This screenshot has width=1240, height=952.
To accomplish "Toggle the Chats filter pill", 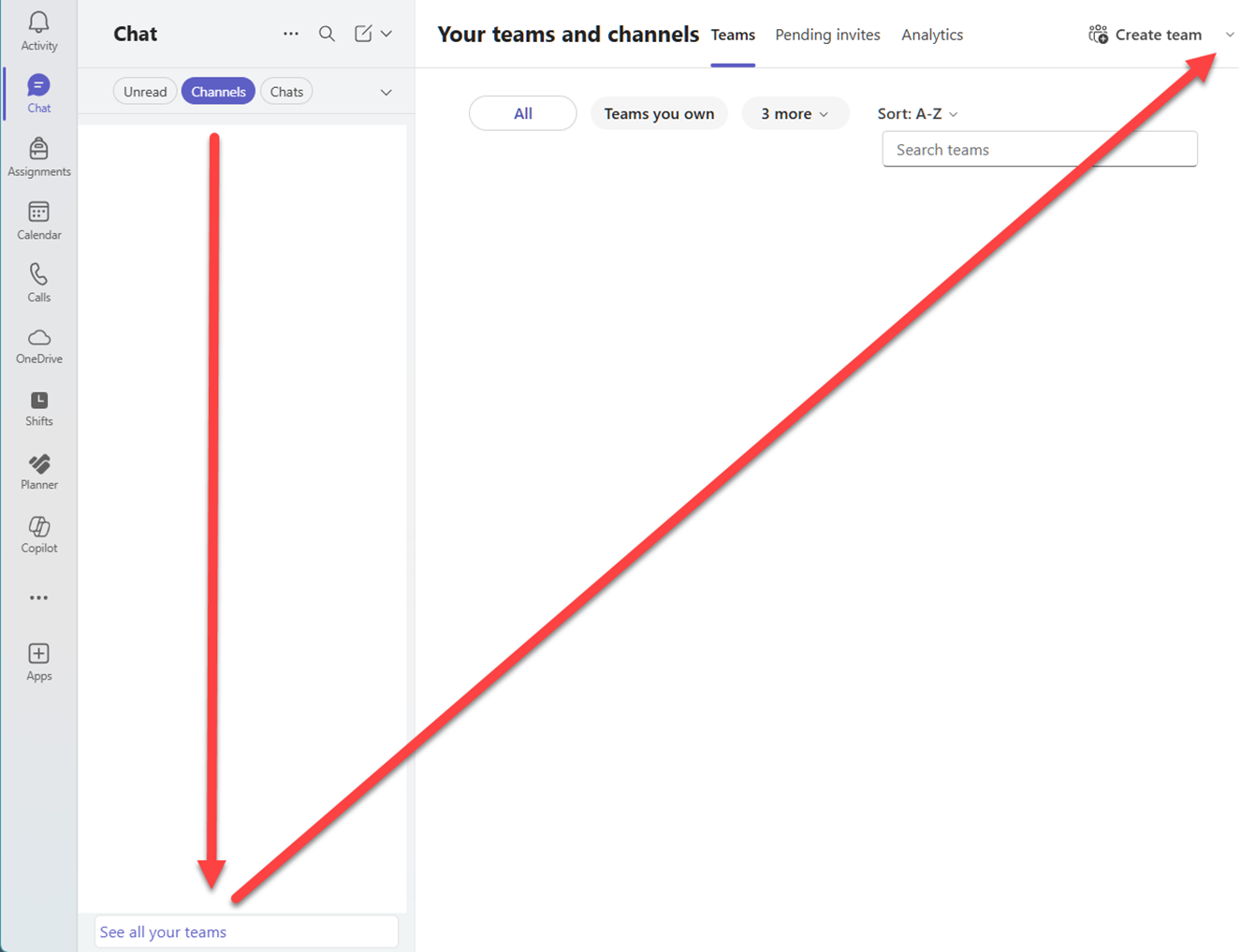I will pos(286,92).
